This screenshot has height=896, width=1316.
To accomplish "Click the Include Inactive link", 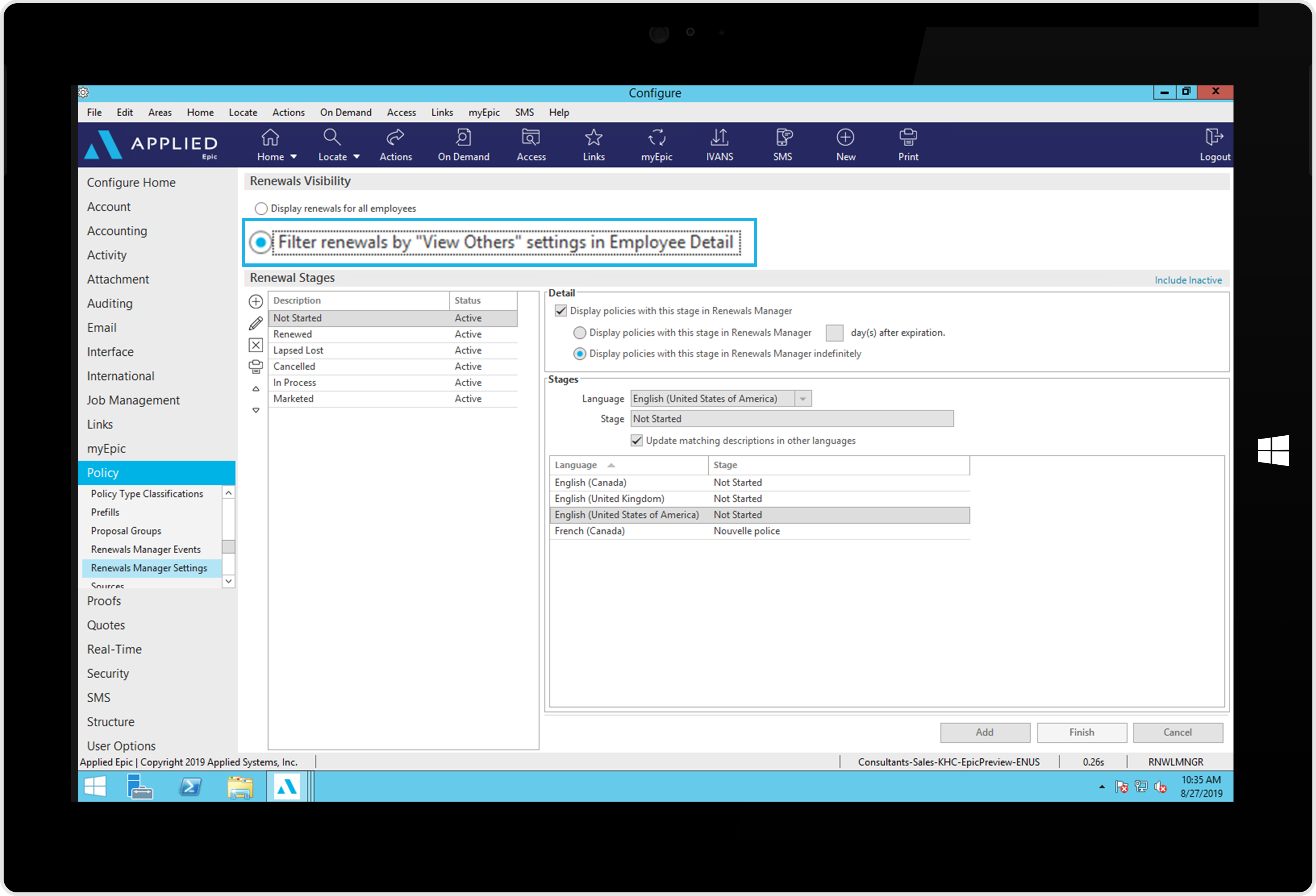I will click(1187, 280).
